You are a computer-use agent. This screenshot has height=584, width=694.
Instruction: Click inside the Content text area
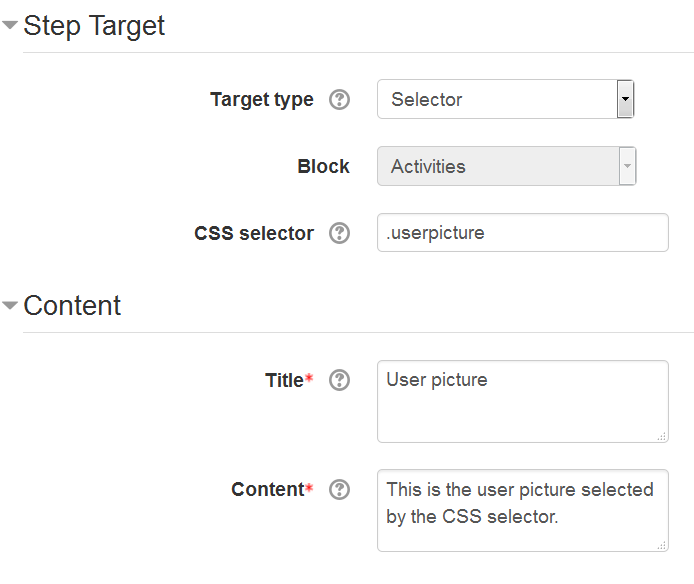click(523, 511)
